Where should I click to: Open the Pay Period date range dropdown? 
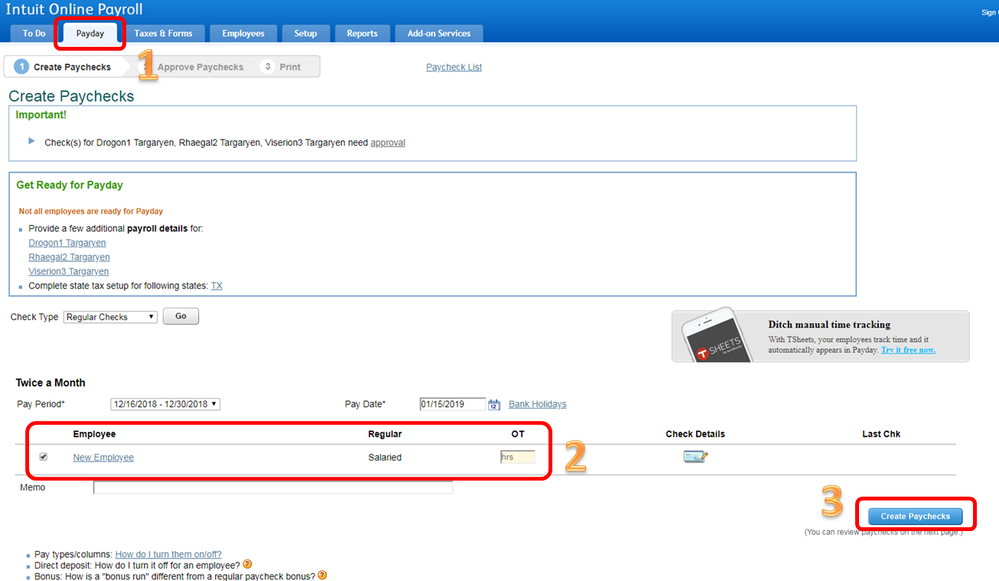(165, 404)
